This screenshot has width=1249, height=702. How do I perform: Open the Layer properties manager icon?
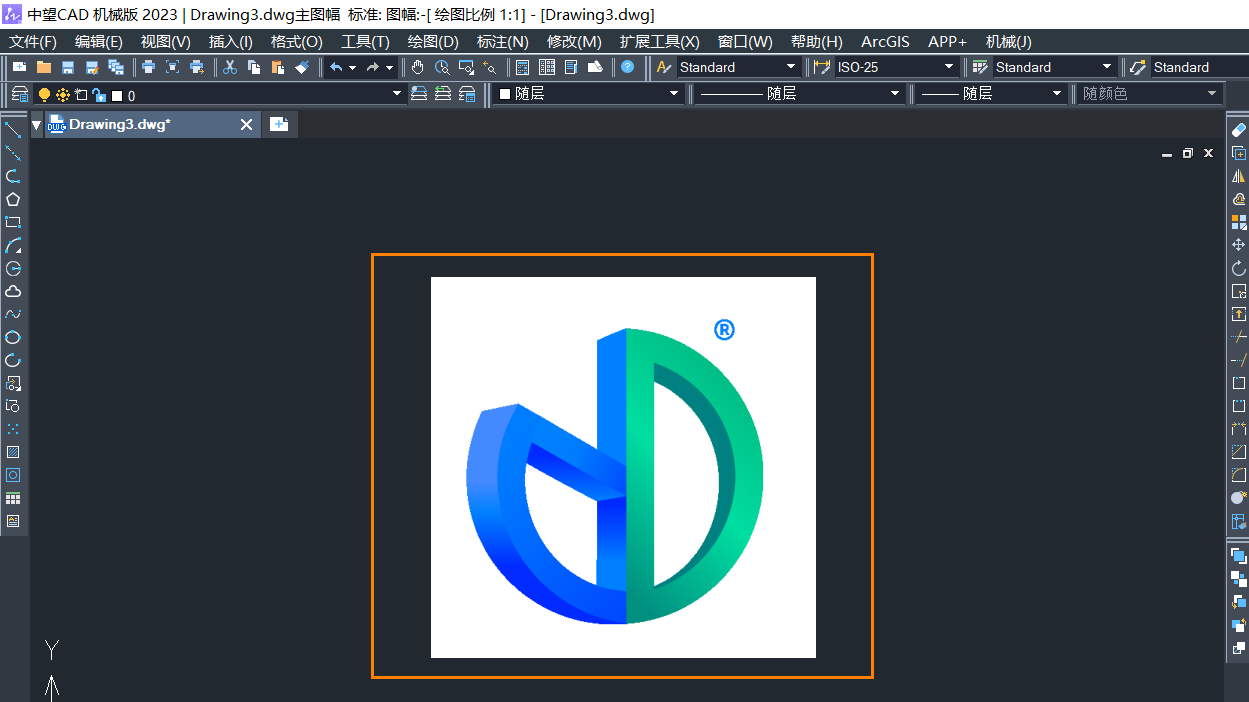tap(19, 94)
